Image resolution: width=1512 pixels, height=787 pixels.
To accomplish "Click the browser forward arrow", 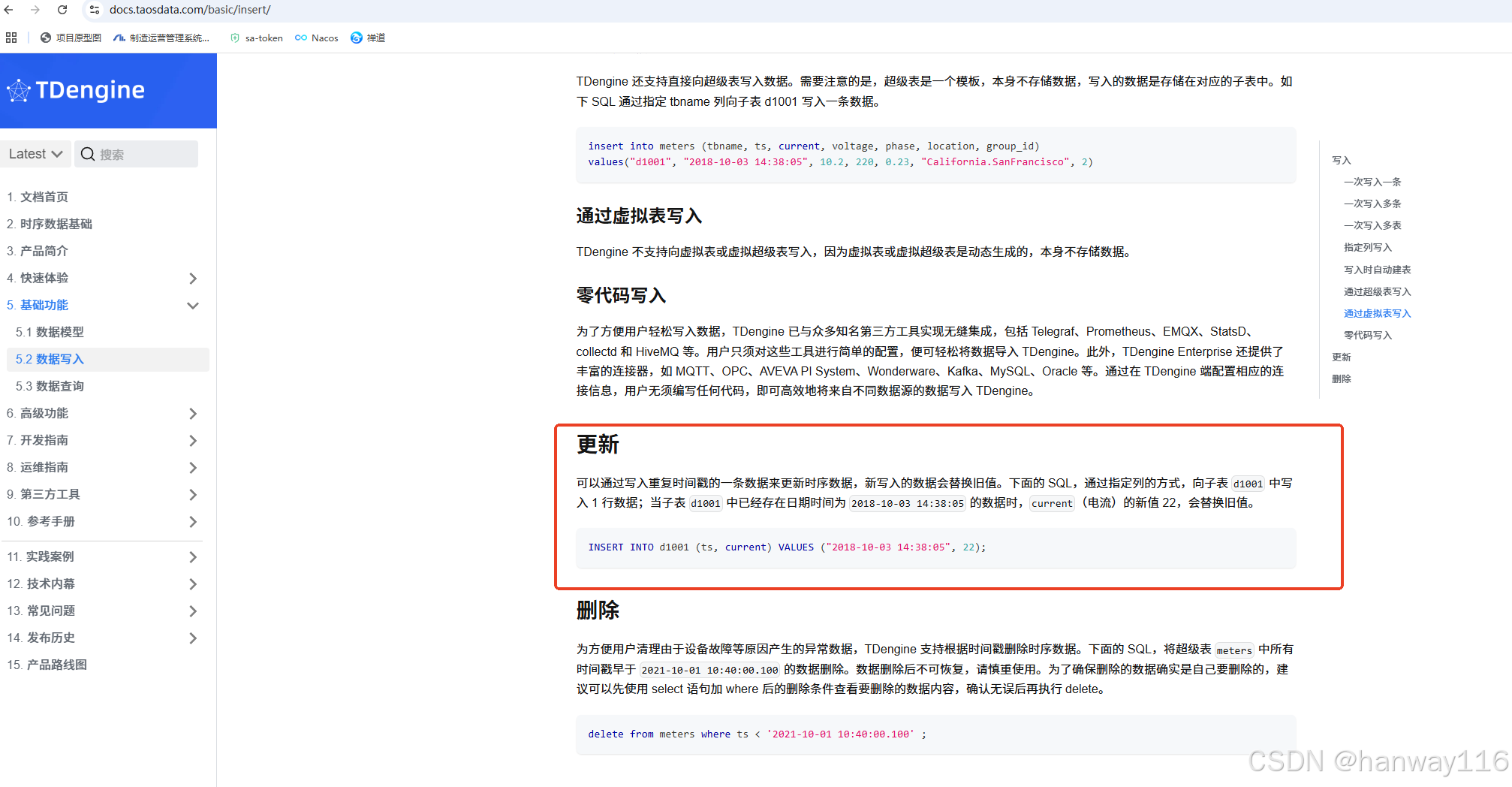I will pyautogui.click(x=35, y=10).
